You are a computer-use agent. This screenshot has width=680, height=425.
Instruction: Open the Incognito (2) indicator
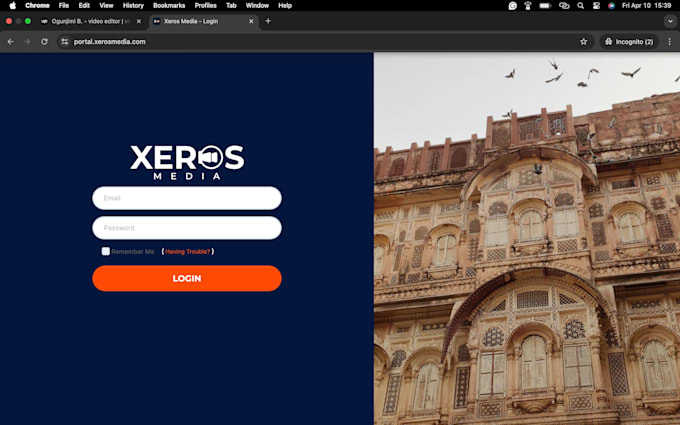[629, 42]
